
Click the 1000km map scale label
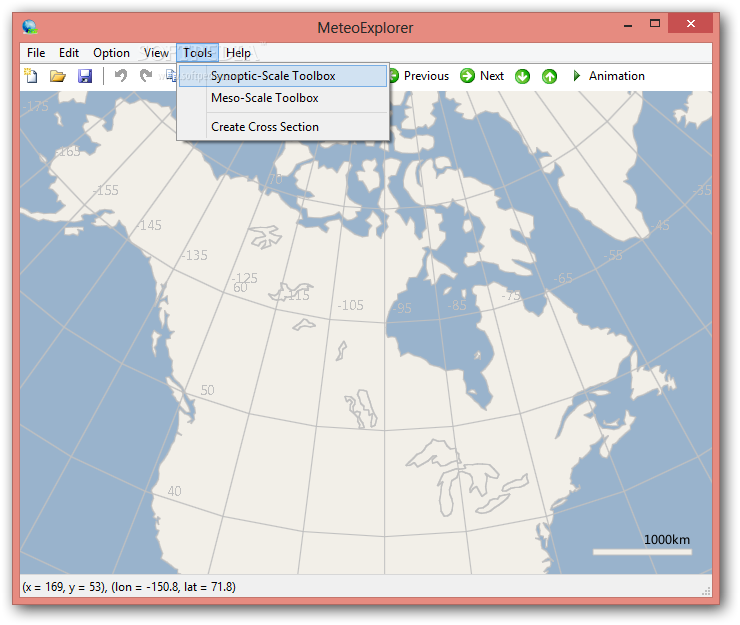tap(666, 540)
